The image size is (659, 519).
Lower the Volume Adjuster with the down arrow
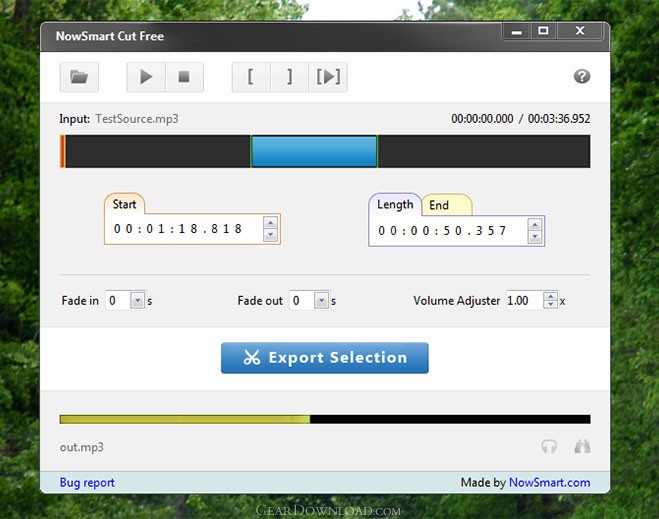(551, 305)
